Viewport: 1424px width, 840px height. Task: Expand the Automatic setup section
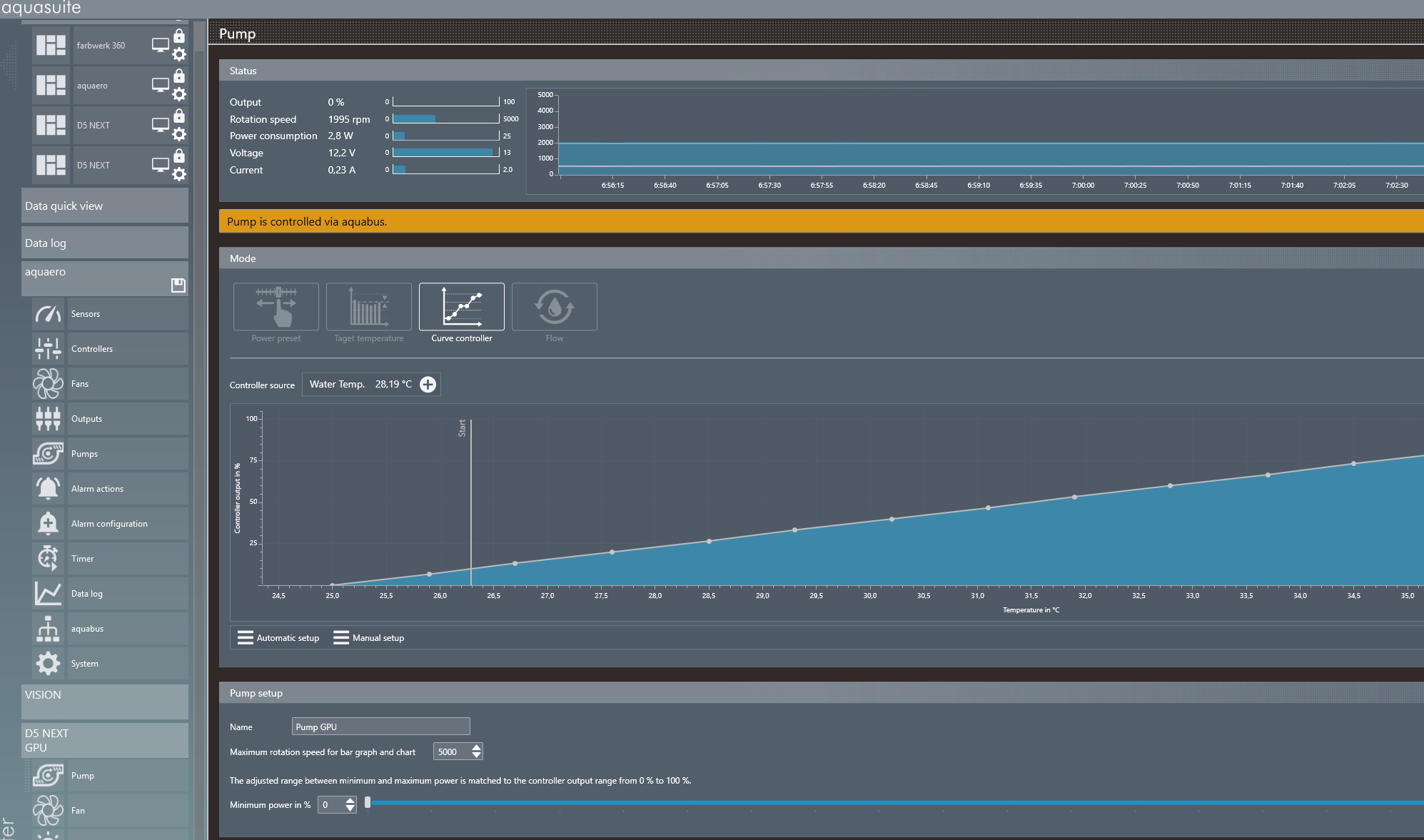[x=279, y=638]
